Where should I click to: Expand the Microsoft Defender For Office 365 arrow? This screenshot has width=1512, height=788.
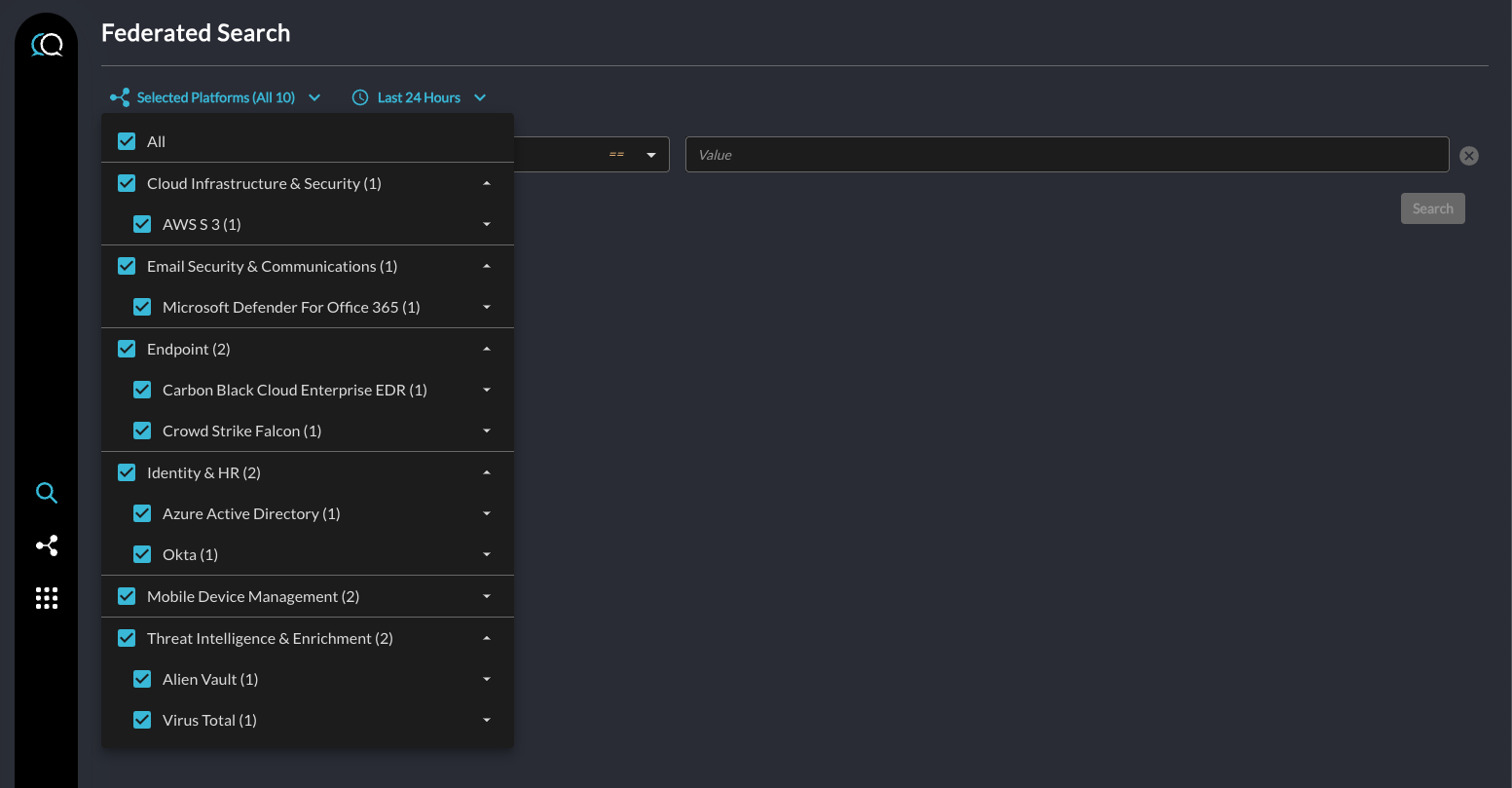tap(487, 307)
